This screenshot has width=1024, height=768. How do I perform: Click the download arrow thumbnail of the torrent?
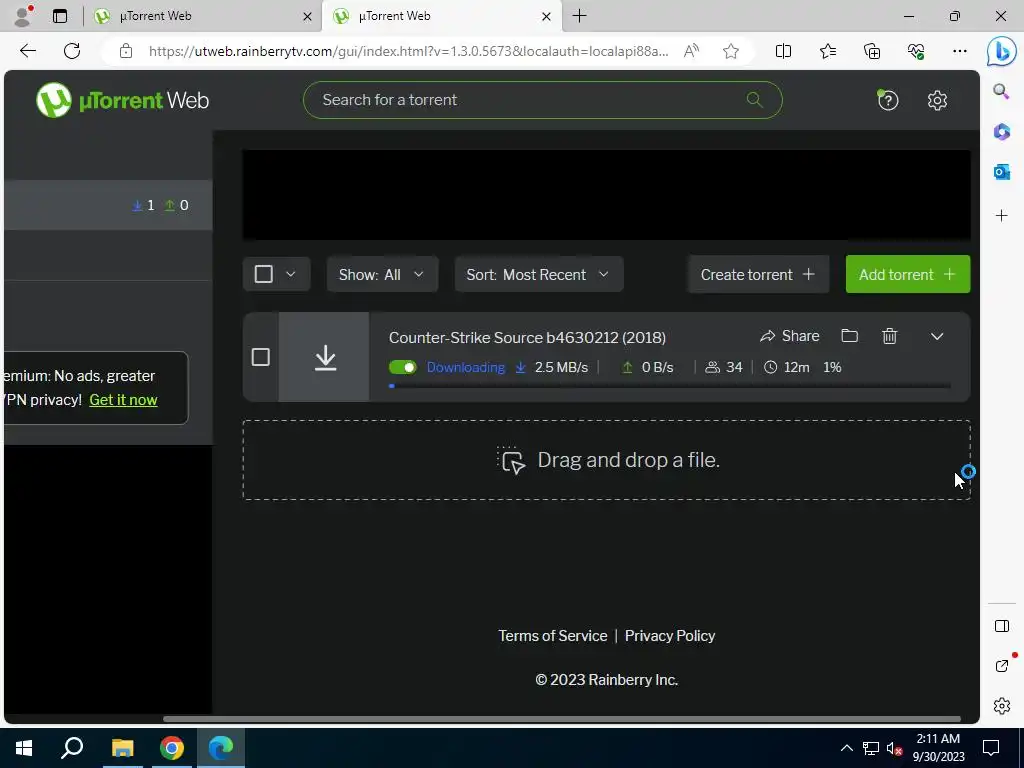point(325,357)
